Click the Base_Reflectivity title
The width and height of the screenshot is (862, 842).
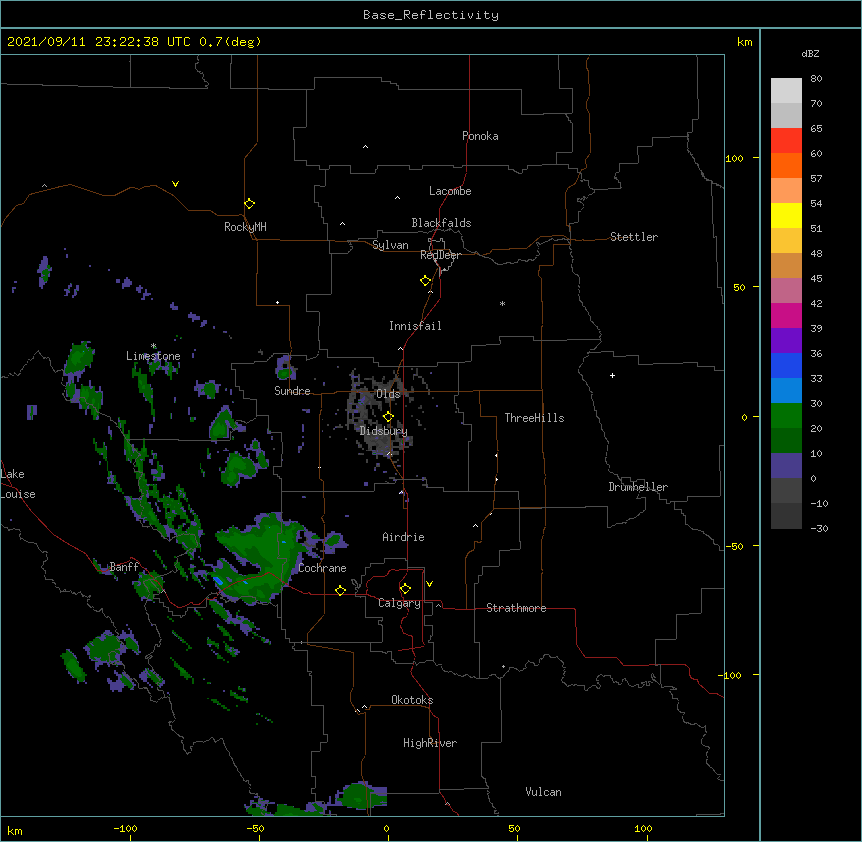tap(431, 15)
